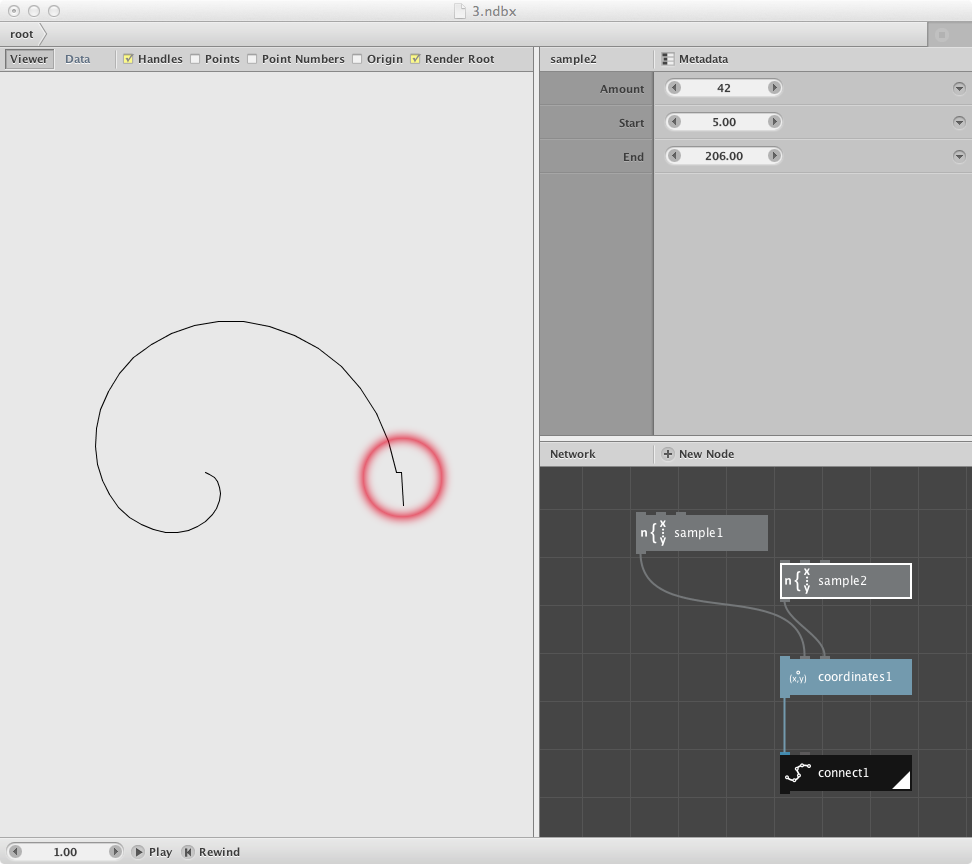Image resolution: width=972 pixels, height=864 pixels.
Task: Click the sample1 node icon
Action: pos(653,532)
